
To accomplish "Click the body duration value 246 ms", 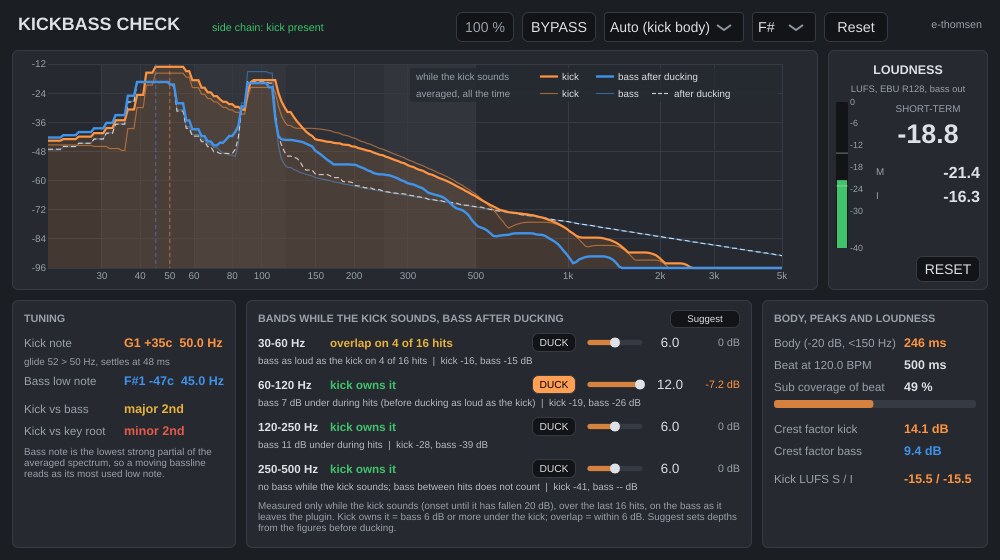I will 925,343.
